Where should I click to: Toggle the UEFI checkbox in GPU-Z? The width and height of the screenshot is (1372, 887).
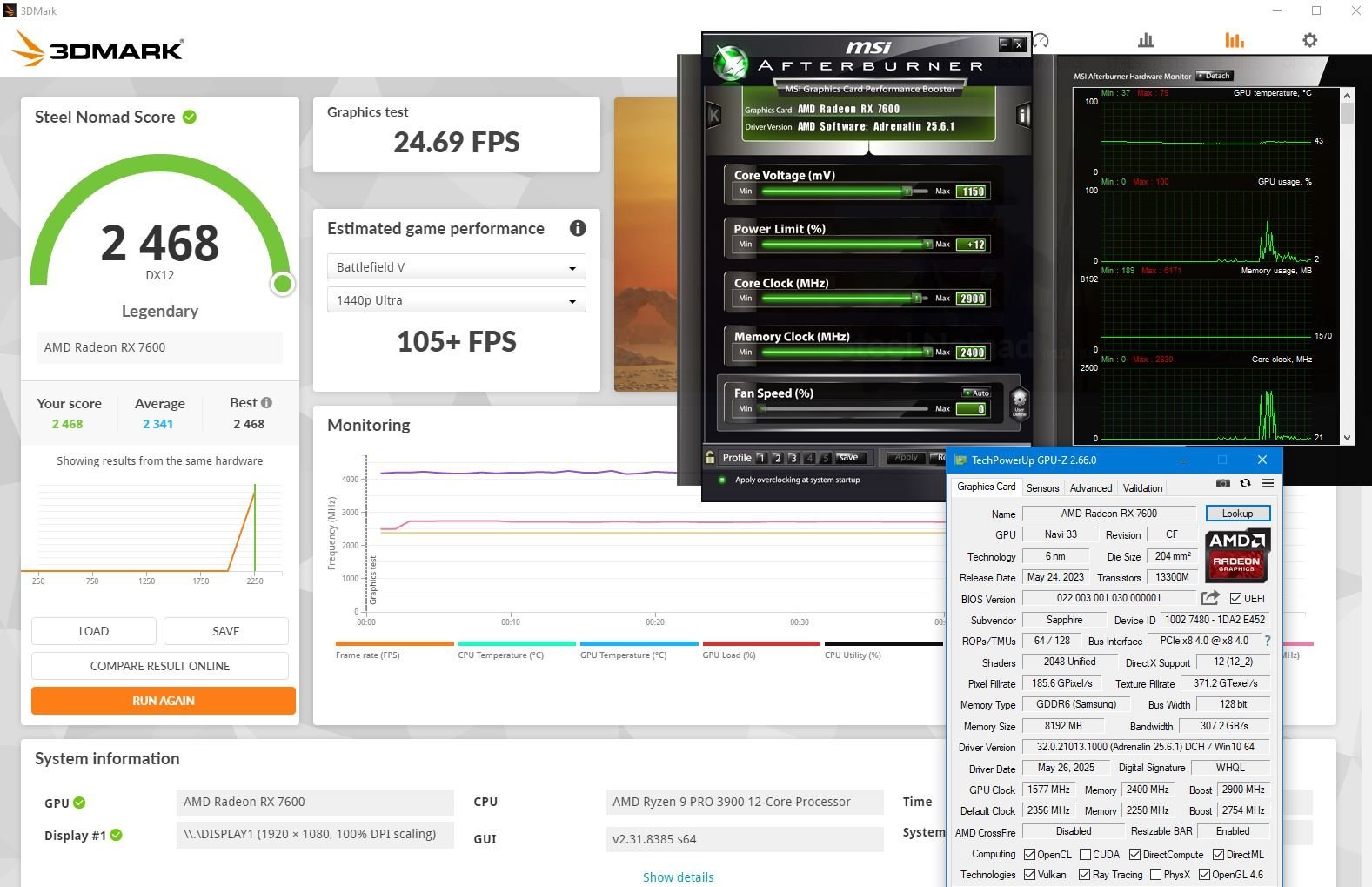pyautogui.click(x=1235, y=598)
